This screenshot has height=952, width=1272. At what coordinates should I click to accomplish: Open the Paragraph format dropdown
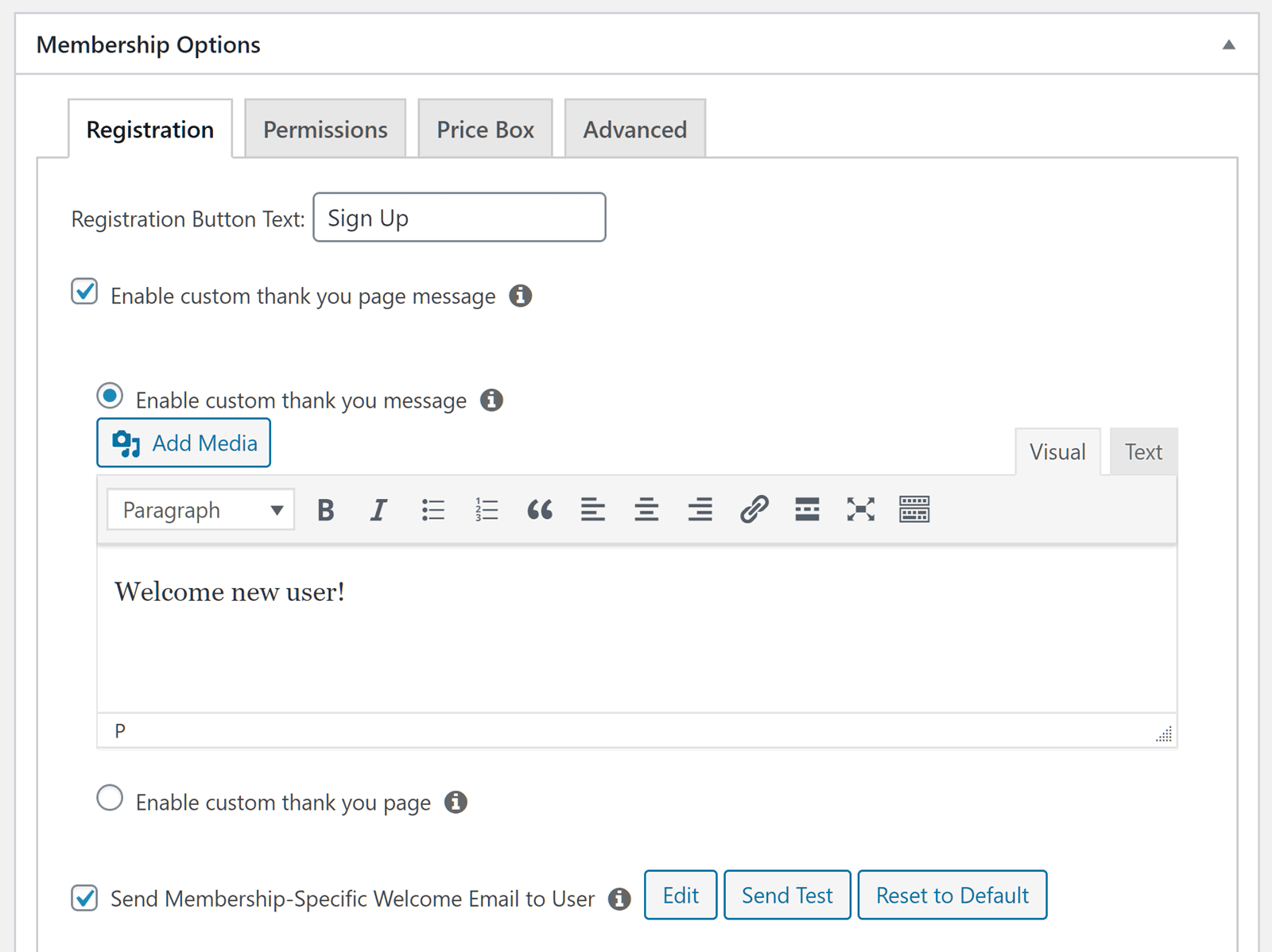[x=201, y=509]
